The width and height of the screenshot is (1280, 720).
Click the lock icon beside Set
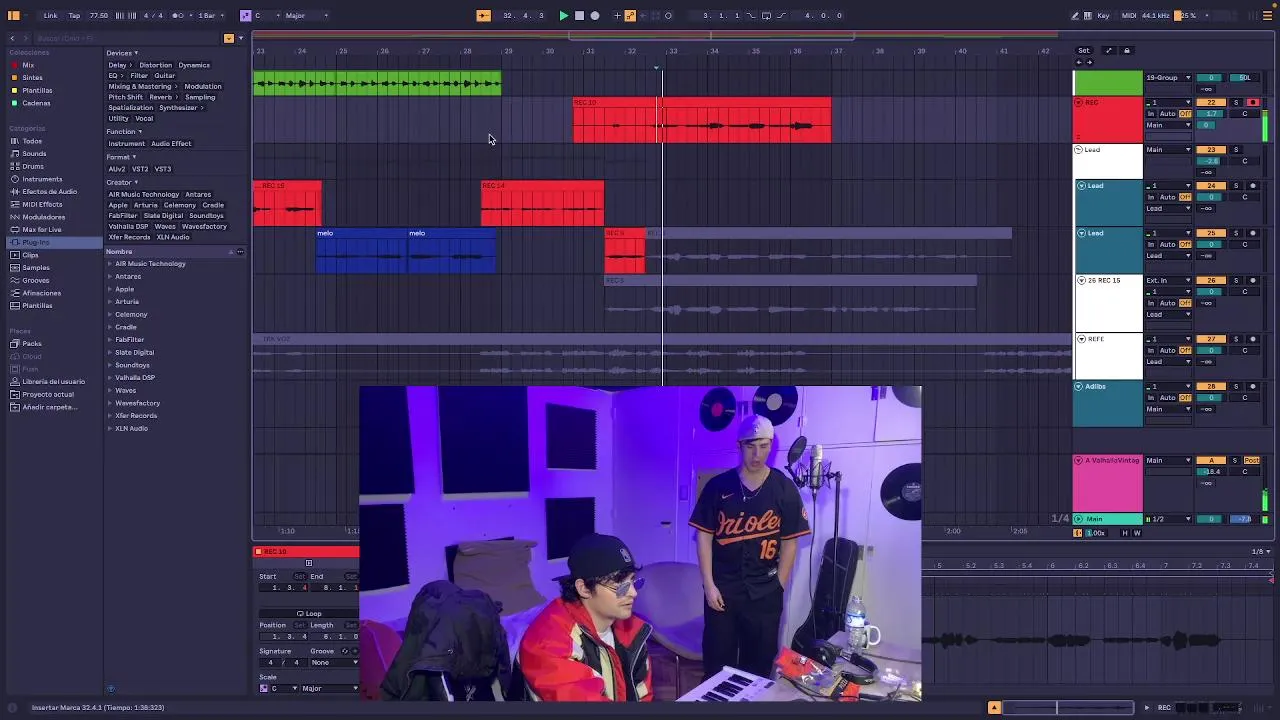[1127, 50]
